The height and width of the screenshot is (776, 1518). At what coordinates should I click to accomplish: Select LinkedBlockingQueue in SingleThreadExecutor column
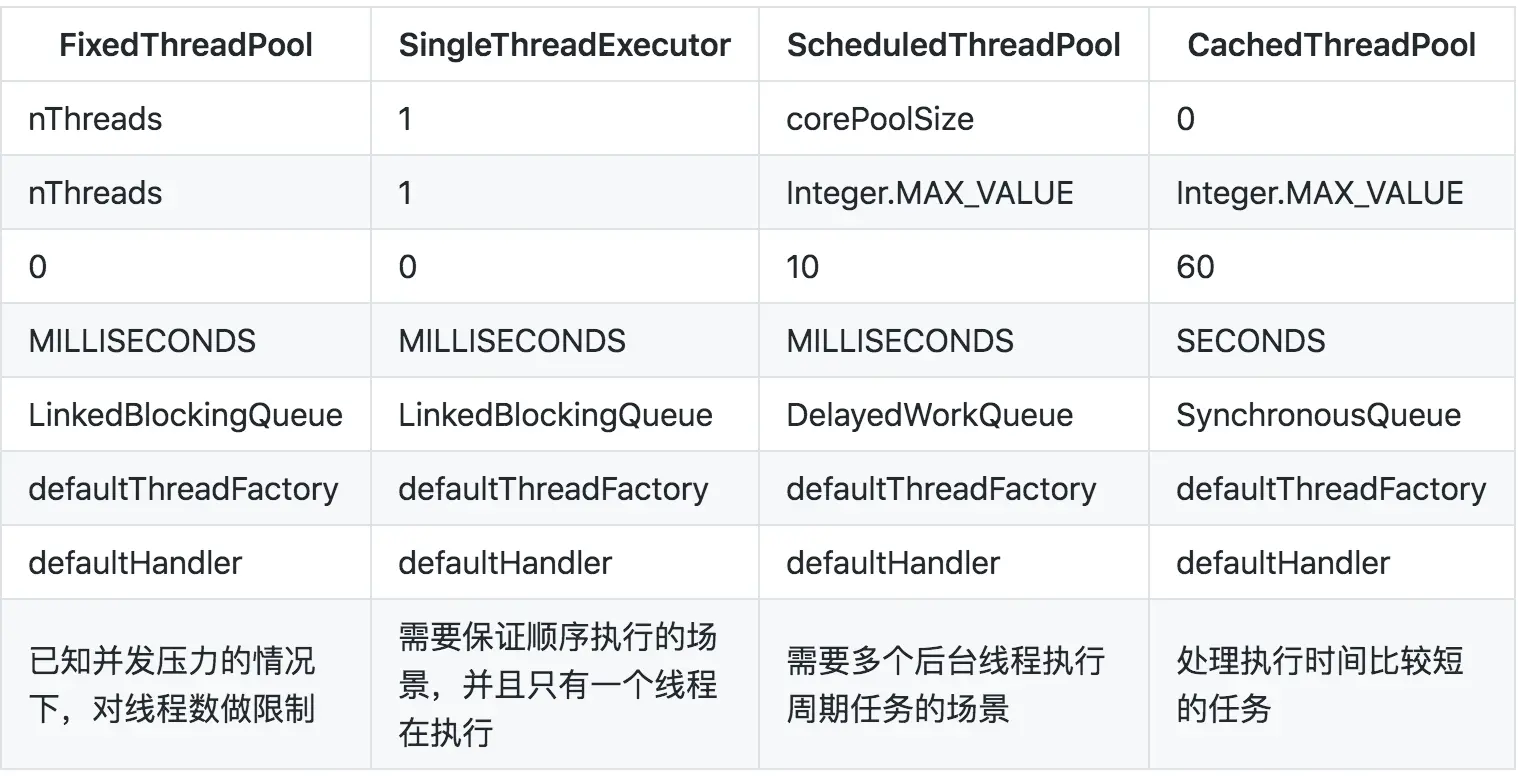click(555, 415)
